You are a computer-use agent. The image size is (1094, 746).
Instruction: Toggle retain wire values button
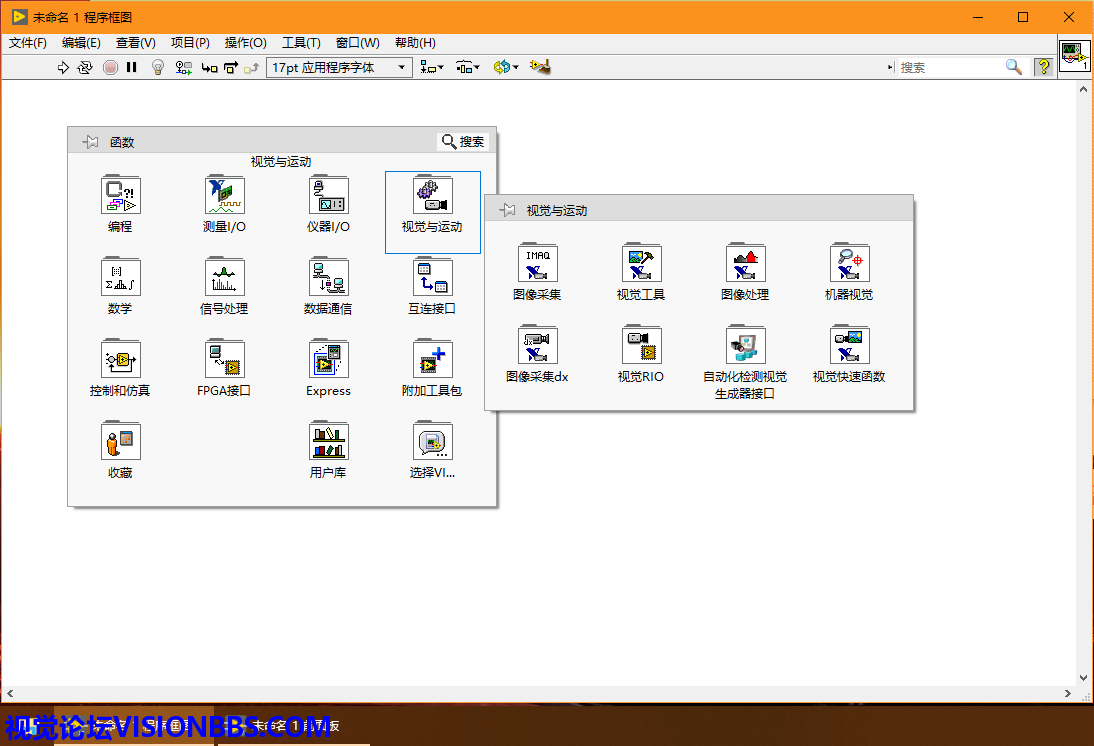(x=183, y=67)
